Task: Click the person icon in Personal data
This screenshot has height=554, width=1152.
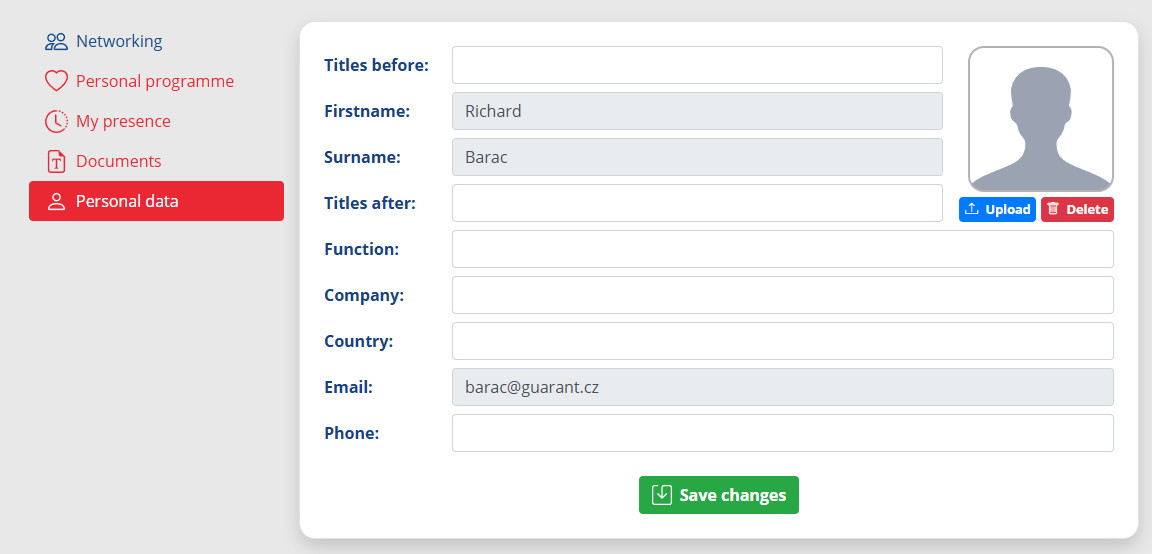Action: tap(56, 201)
